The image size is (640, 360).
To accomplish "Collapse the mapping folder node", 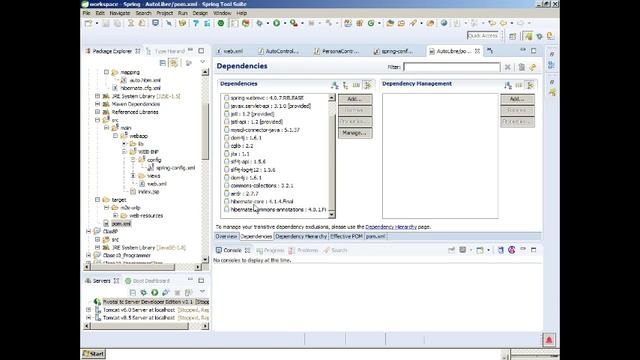I will [x=107, y=72].
